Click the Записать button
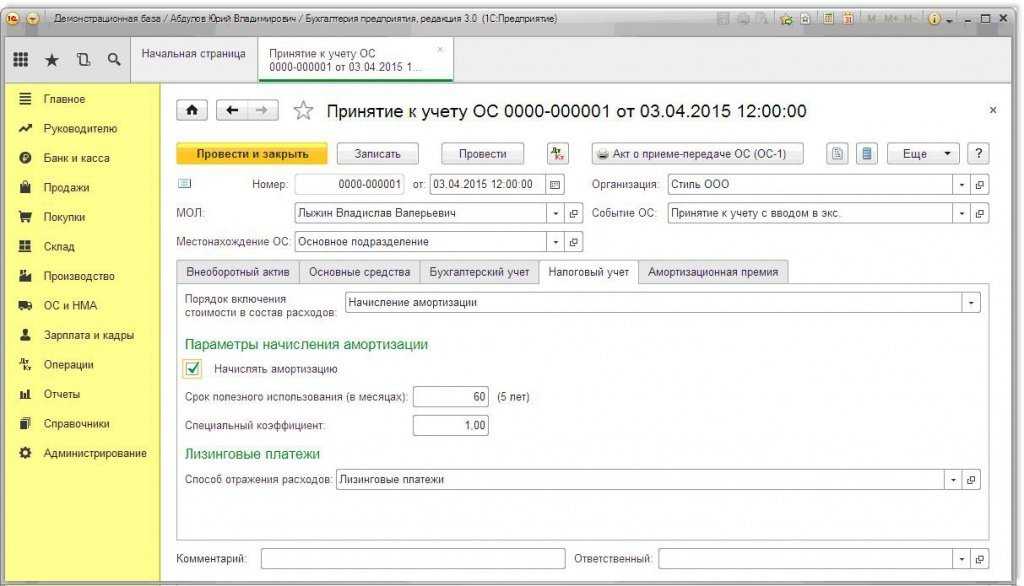Screen dimensions: 1024x586 tap(377, 154)
